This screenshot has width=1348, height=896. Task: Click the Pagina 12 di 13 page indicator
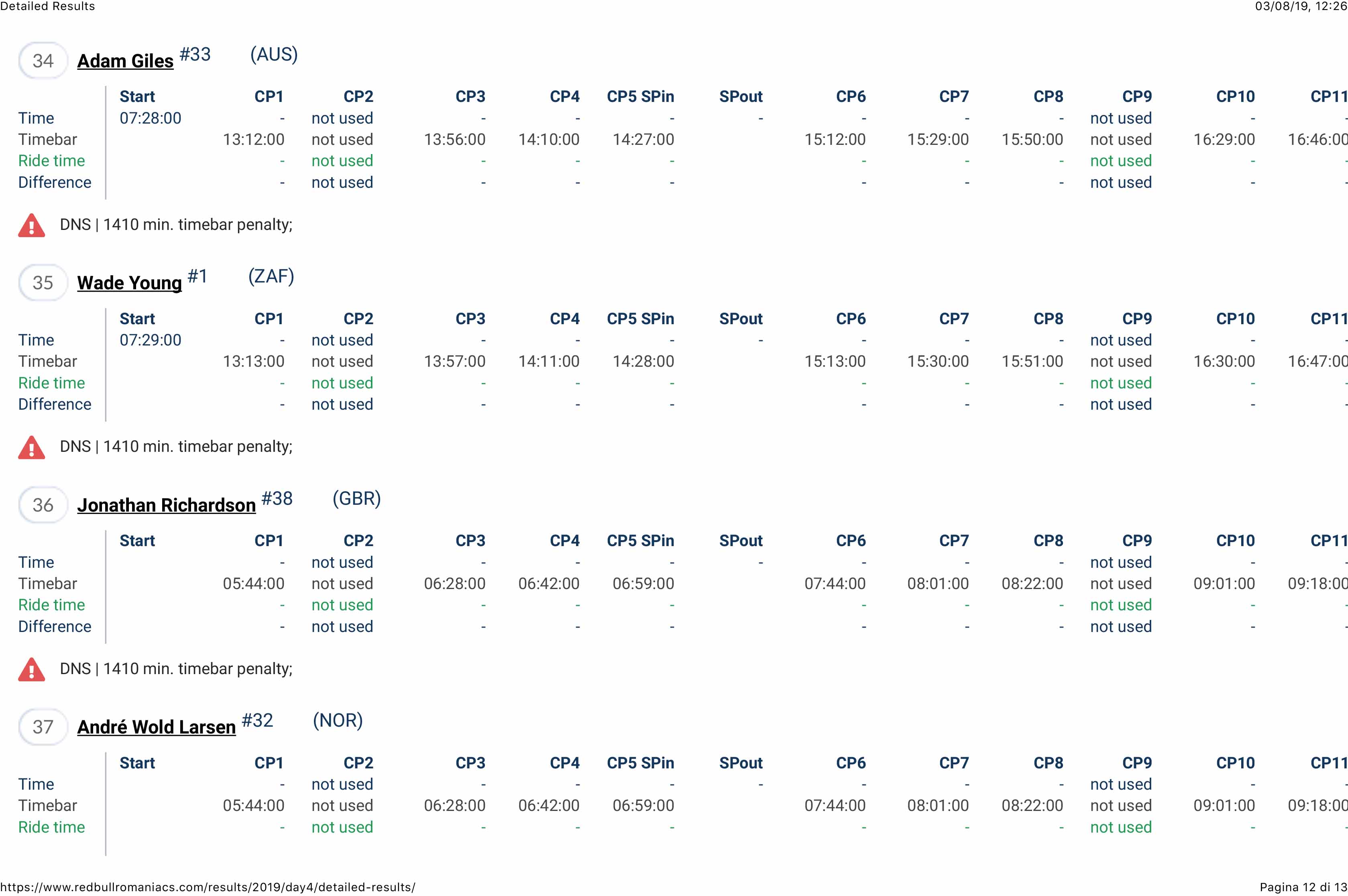(x=1303, y=888)
